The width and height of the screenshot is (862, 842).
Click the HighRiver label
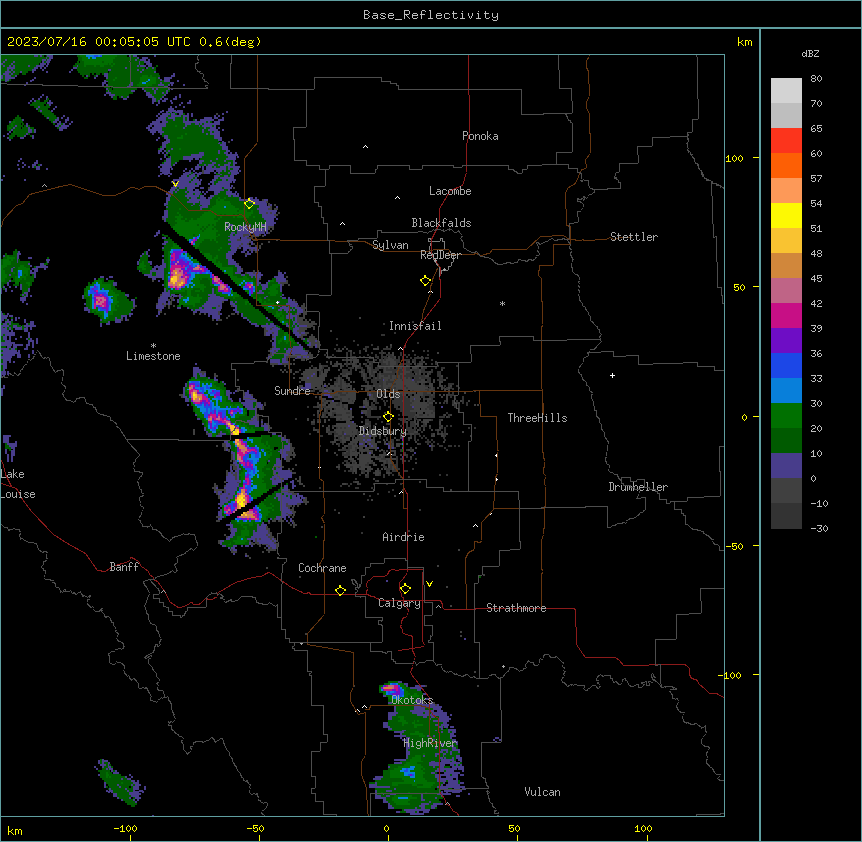[x=430, y=743]
